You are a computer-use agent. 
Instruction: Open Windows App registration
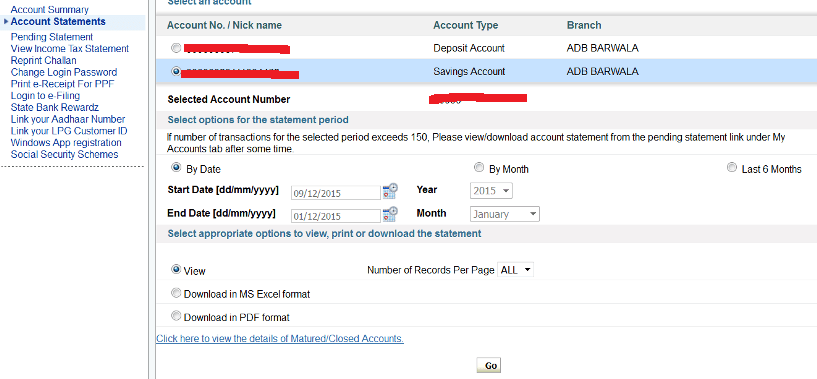pos(66,142)
